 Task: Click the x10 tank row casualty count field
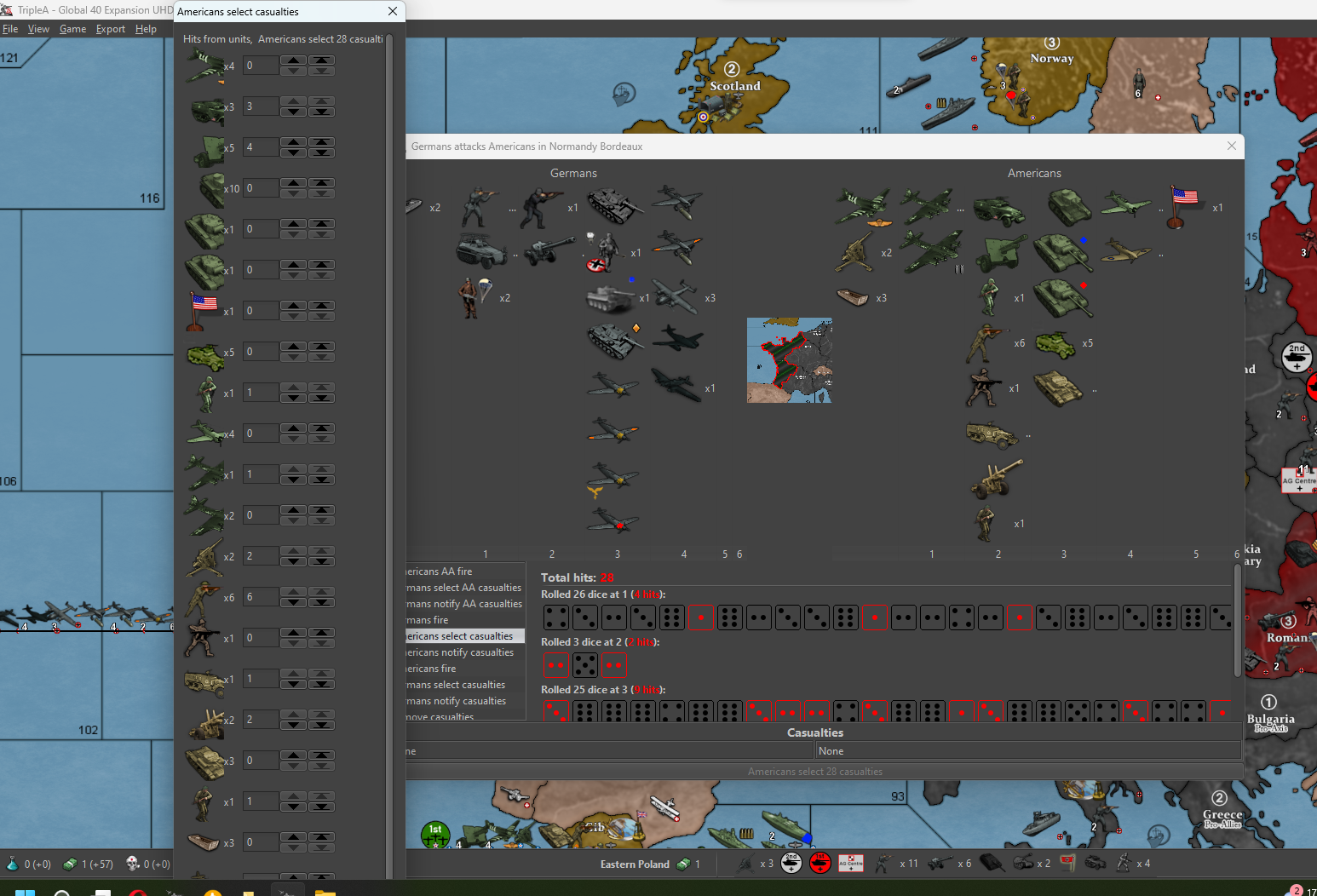point(261,188)
